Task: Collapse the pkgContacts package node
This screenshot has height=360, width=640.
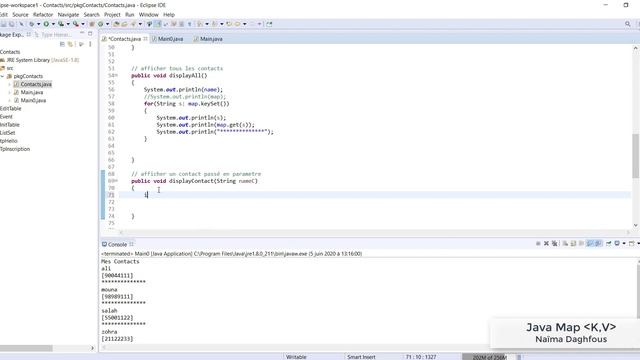Action: click(2, 76)
